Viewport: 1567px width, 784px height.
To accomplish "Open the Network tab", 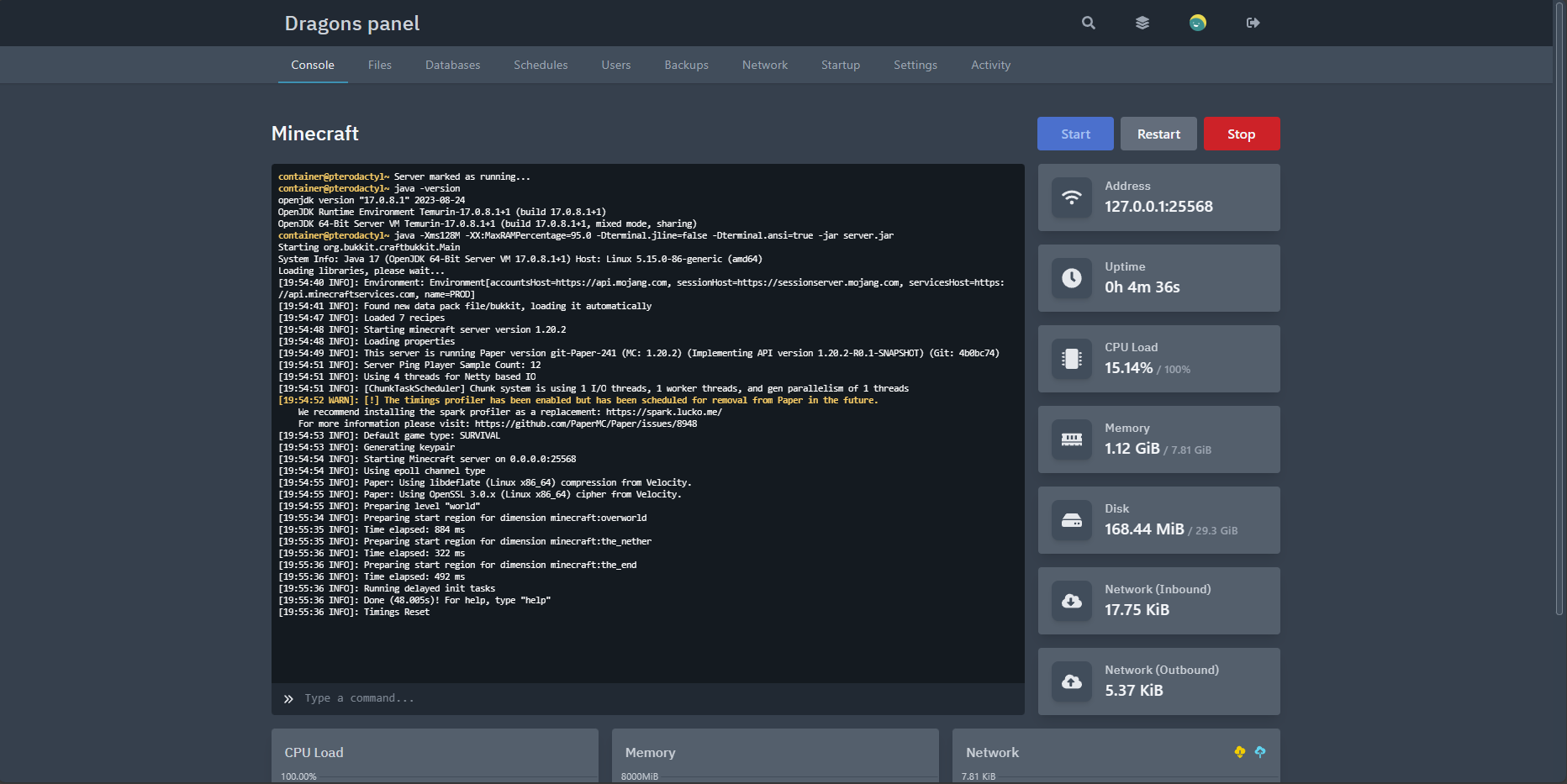I will point(765,65).
